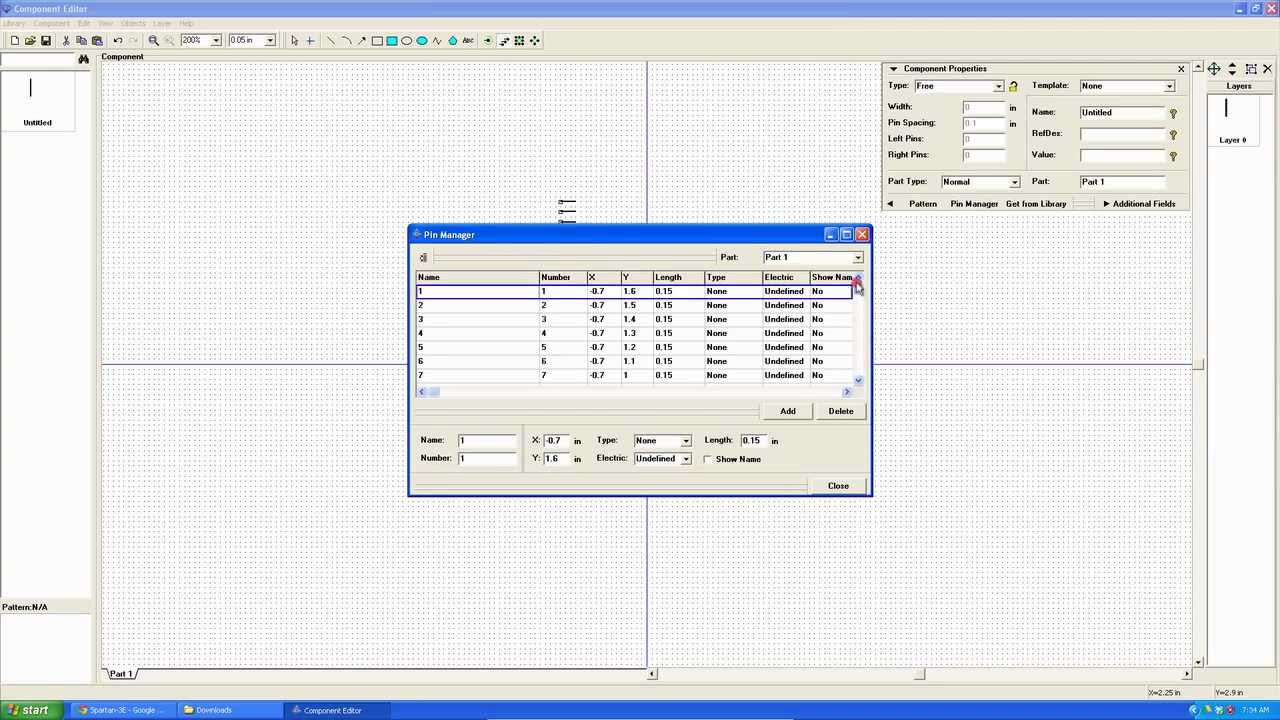The width and height of the screenshot is (1280, 720).
Task: Pick the Arc drawing tool
Action: pyautogui.click(x=346, y=40)
